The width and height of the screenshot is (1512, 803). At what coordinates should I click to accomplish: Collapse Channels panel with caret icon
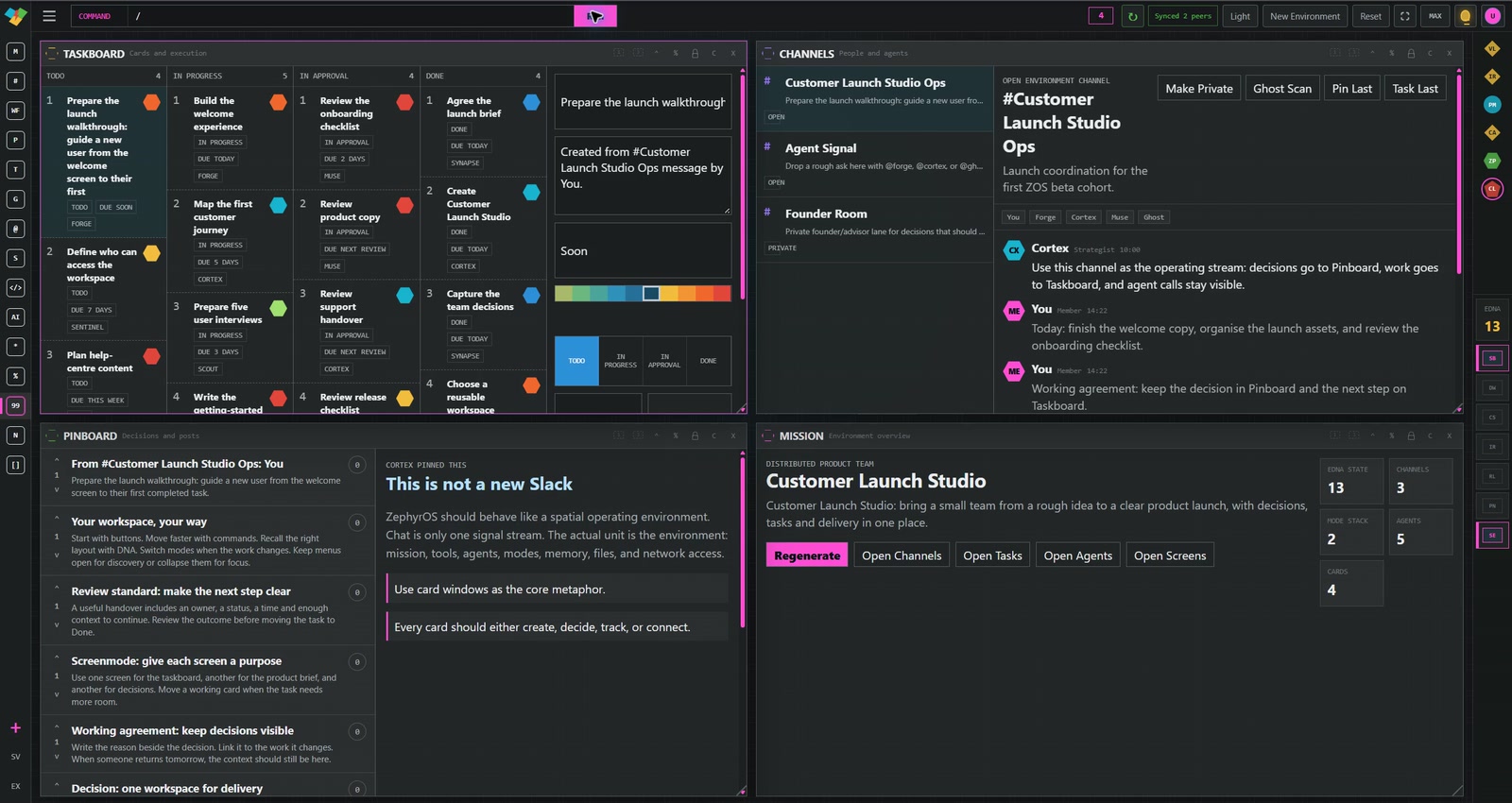tap(1372, 53)
